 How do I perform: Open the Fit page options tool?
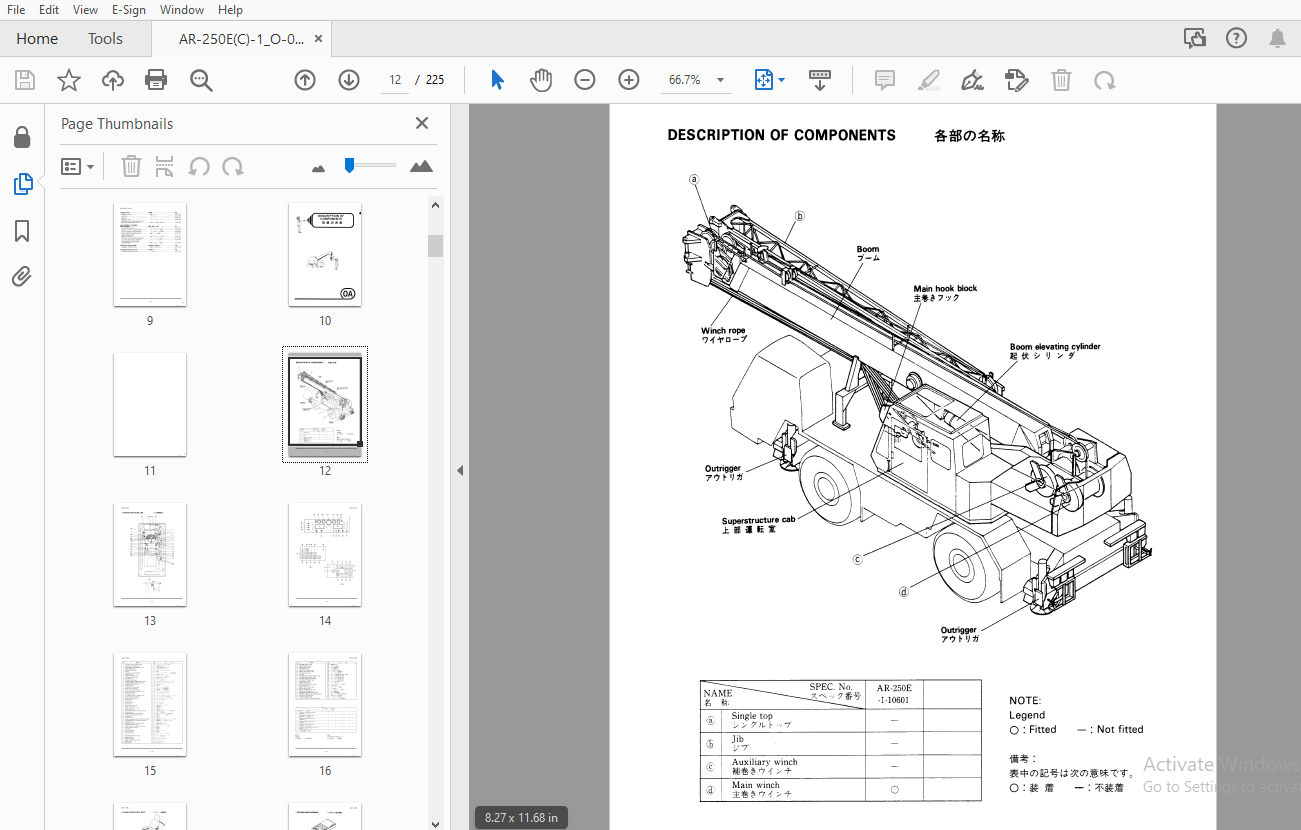click(763, 80)
